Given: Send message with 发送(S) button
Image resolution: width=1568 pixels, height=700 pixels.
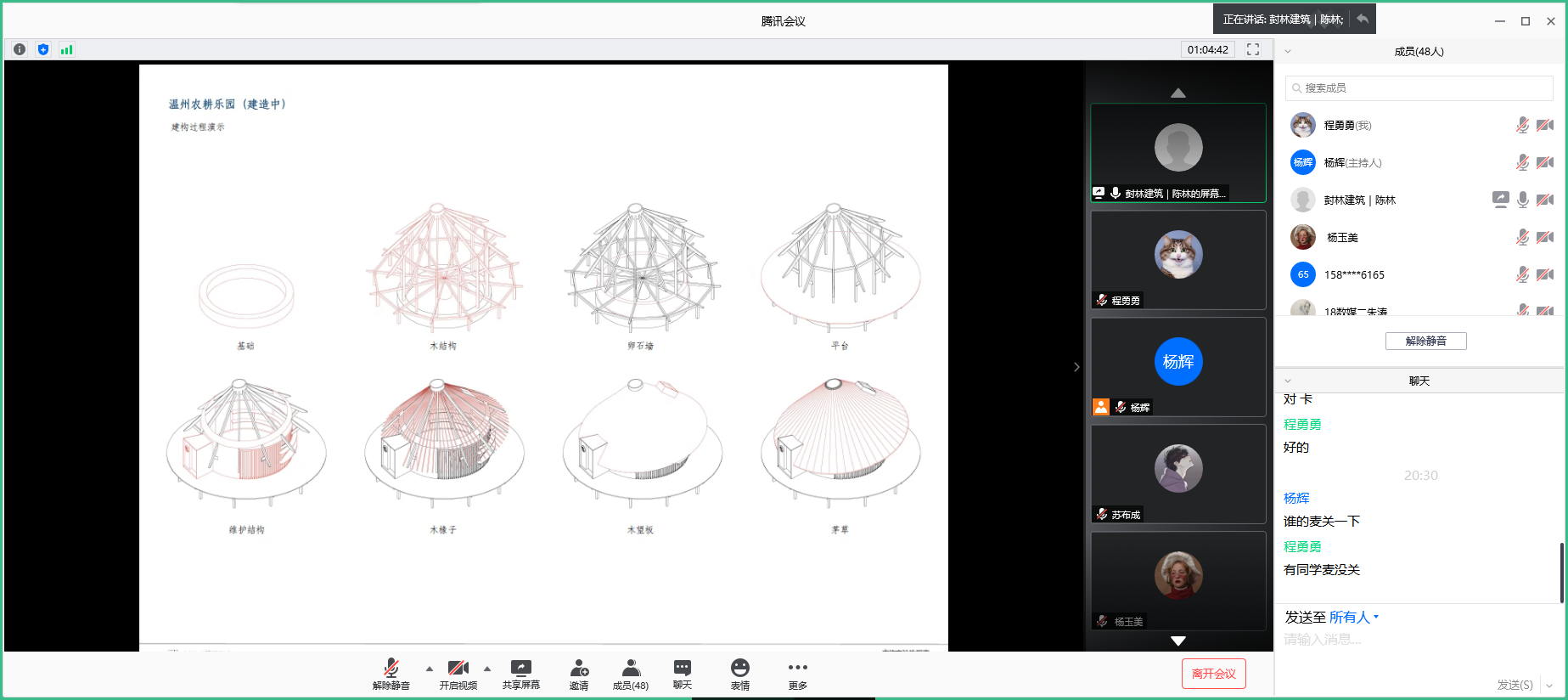Looking at the screenshot, I should coord(1515,685).
